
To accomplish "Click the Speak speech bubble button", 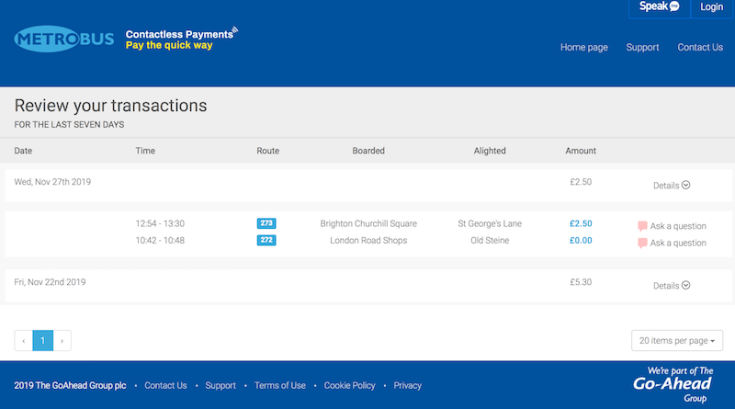I will click(659, 7).
